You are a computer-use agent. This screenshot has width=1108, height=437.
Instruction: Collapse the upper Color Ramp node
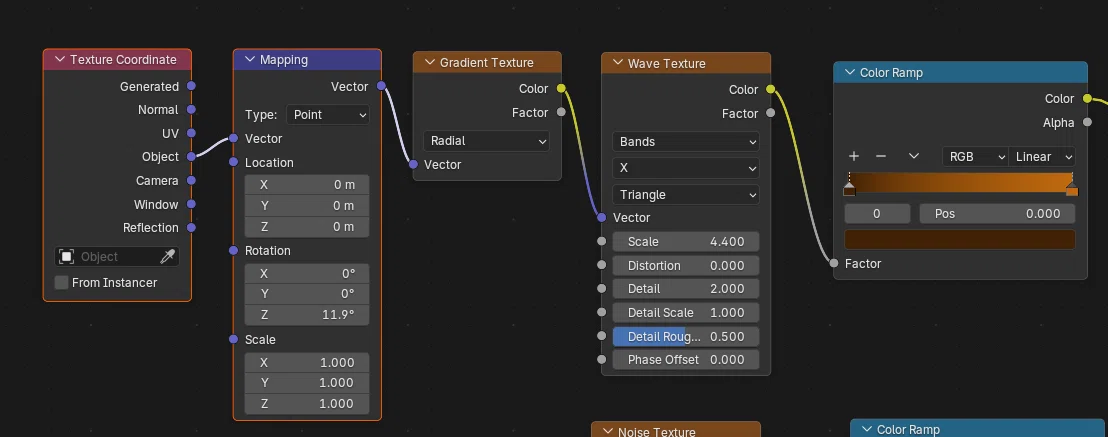pyautogui.click(x=849, y=72)
